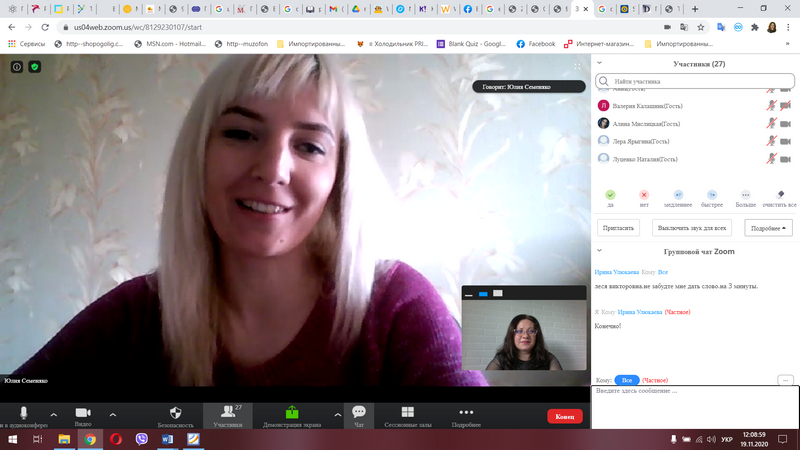This screenshot has height=450, width=800.
Task: Enter full screen via corner icon on video
Action: point(577,66)
